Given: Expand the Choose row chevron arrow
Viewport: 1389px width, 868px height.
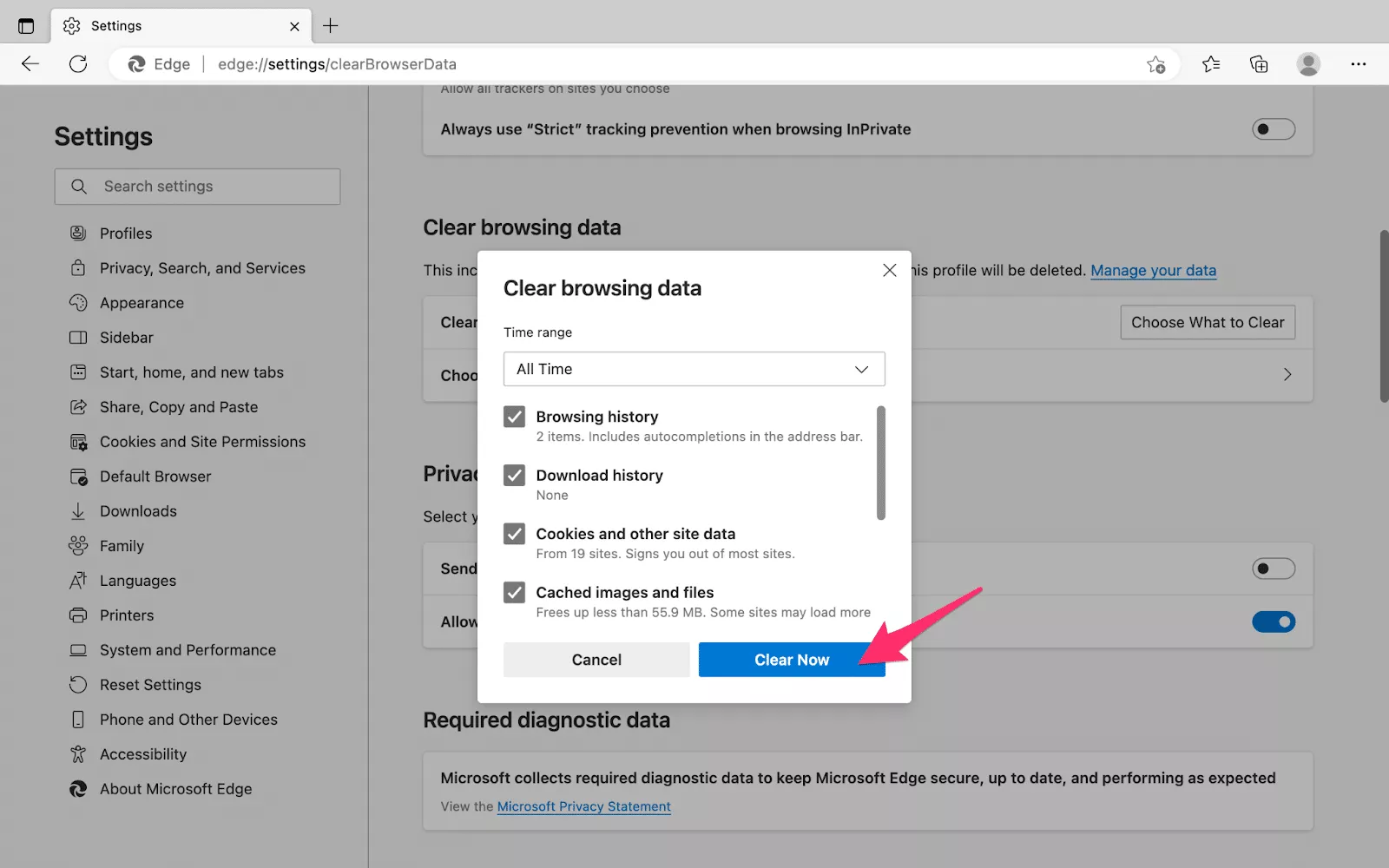Looking at the screenshot, I should [1287, 374].
